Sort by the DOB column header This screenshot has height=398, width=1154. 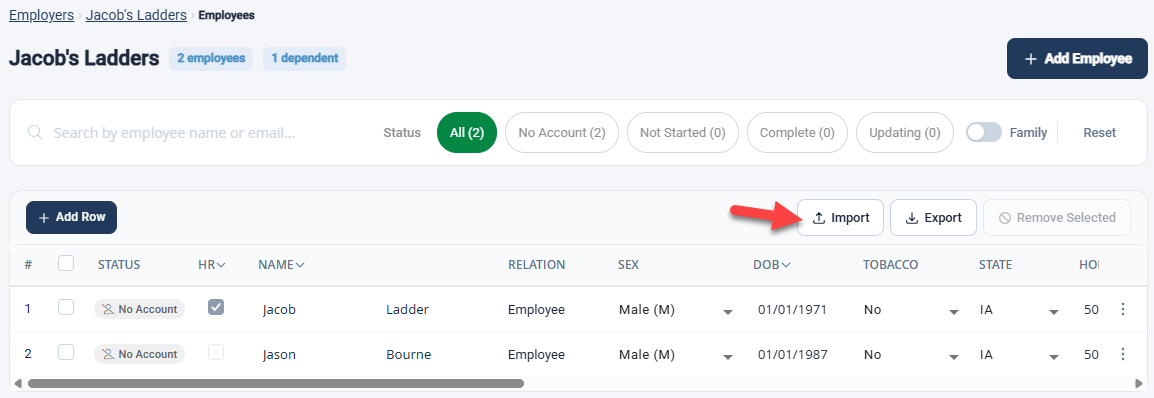tap(771, 265)
